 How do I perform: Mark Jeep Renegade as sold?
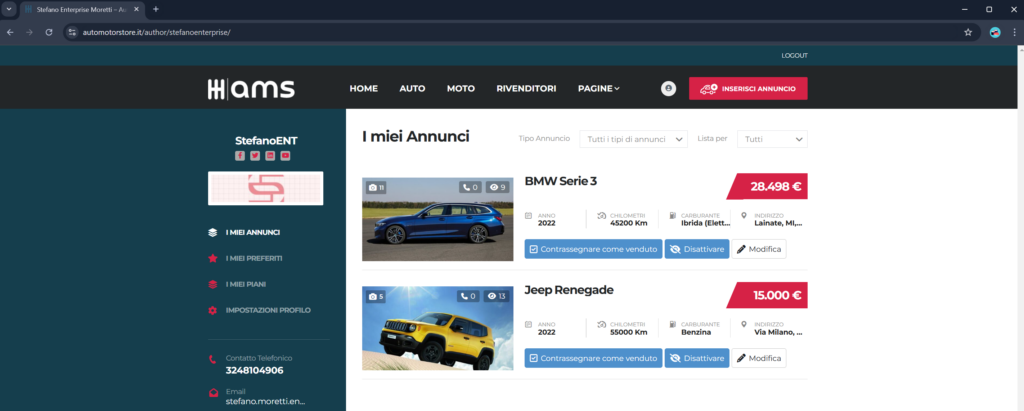[593, 358]
